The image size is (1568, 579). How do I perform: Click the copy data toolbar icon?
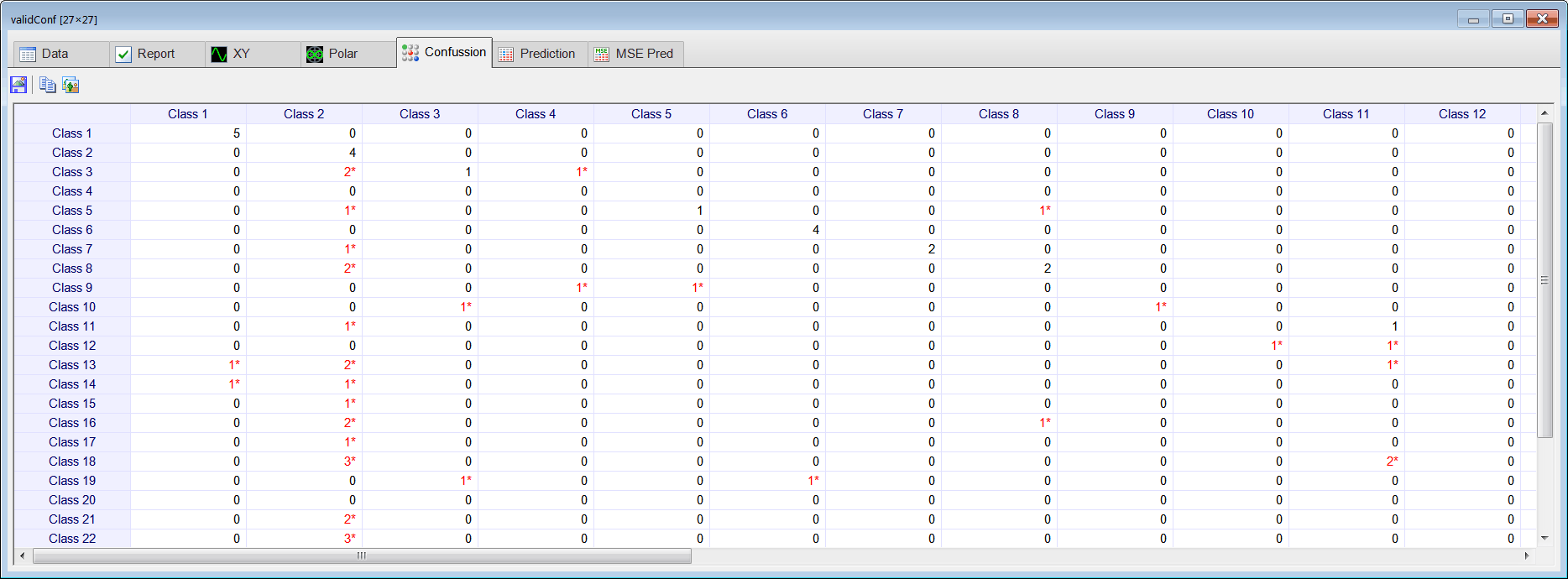pyautogui.click(x=48, y=85)
